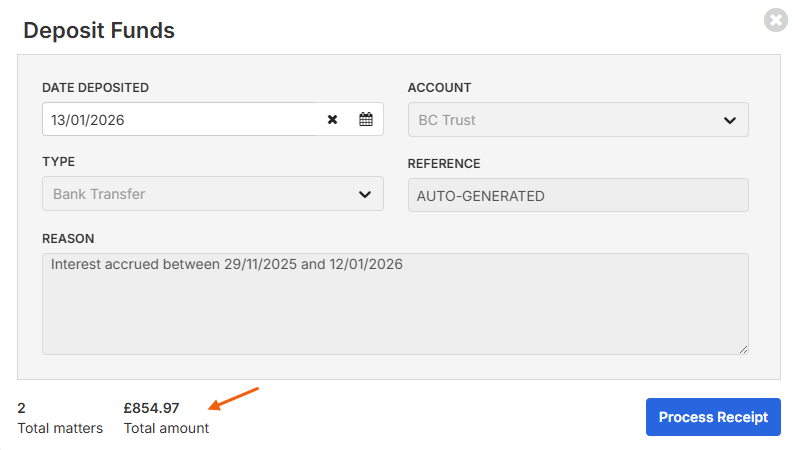The height and width of the screenshot is (450, 795).
Task: Close the Deposit Funds dialog
Action: pyautogui.click(x=774, y=20)
